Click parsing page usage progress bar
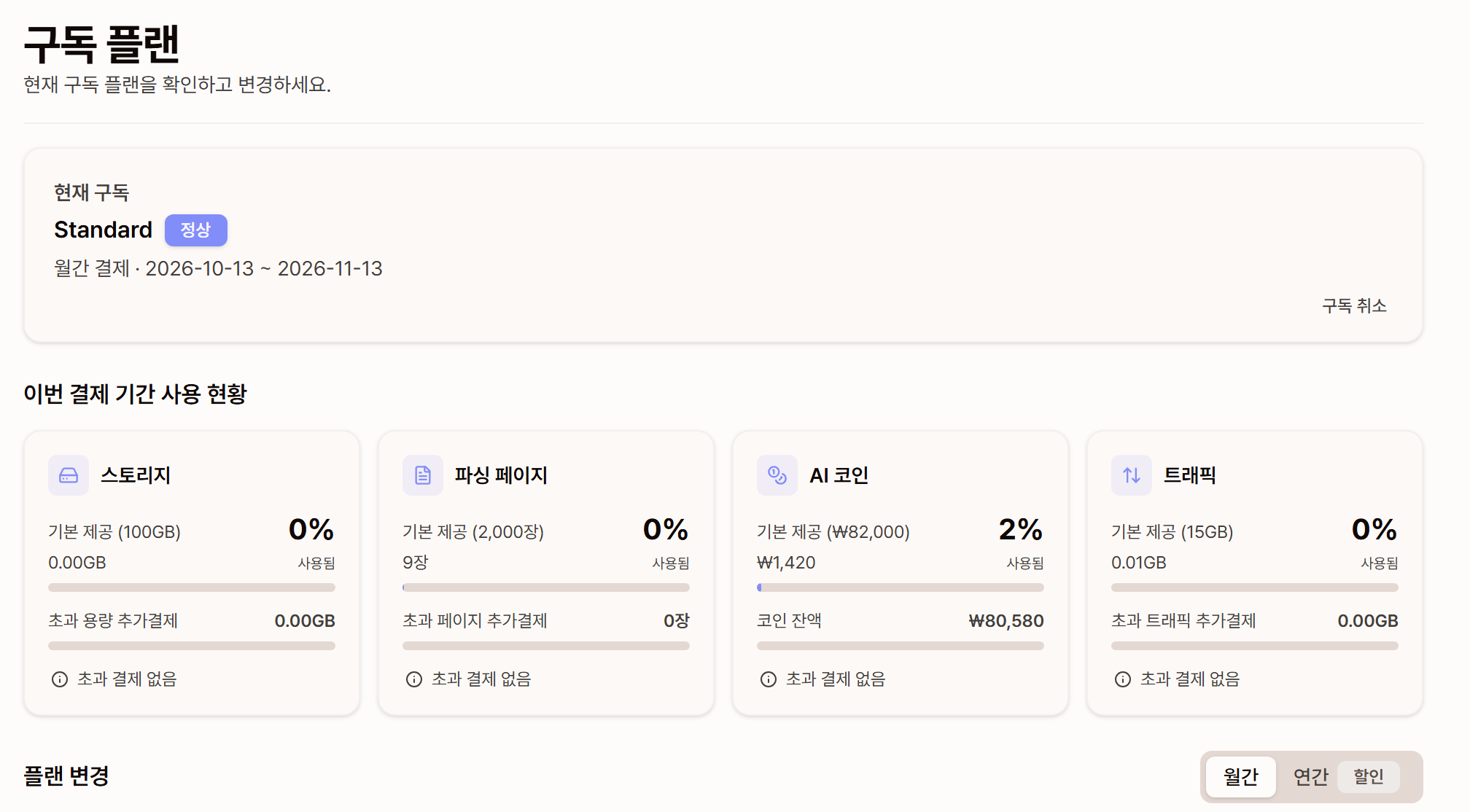1470x812 pixels. click(x=546, y=587)
